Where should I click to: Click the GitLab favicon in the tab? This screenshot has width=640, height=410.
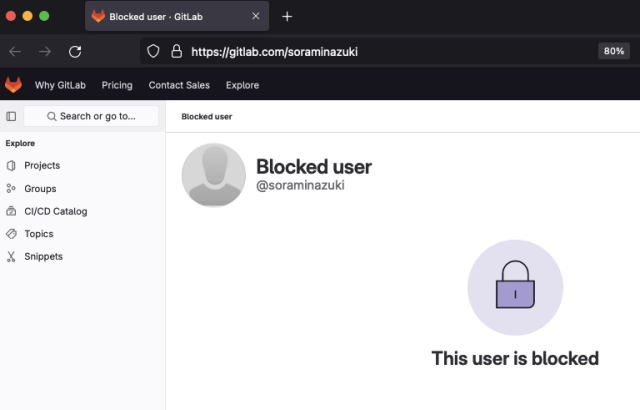pyautogui.click(x=98, y=16)
